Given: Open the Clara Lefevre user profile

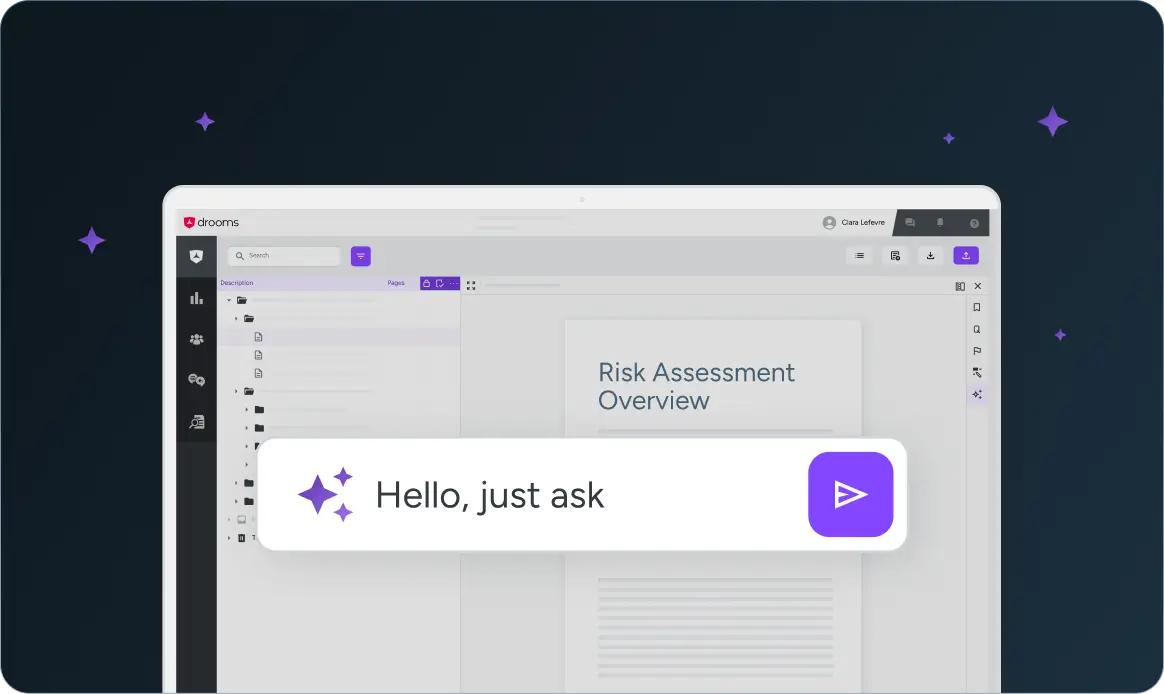Looking at the screenshot, I should 854,223.
